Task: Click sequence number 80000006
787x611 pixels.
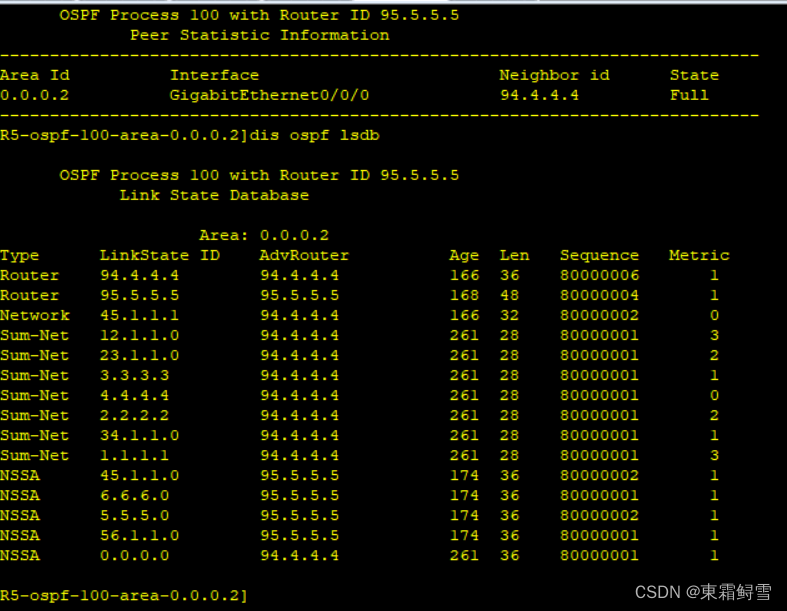Action: pyautogui.click(x=599, y=276)
